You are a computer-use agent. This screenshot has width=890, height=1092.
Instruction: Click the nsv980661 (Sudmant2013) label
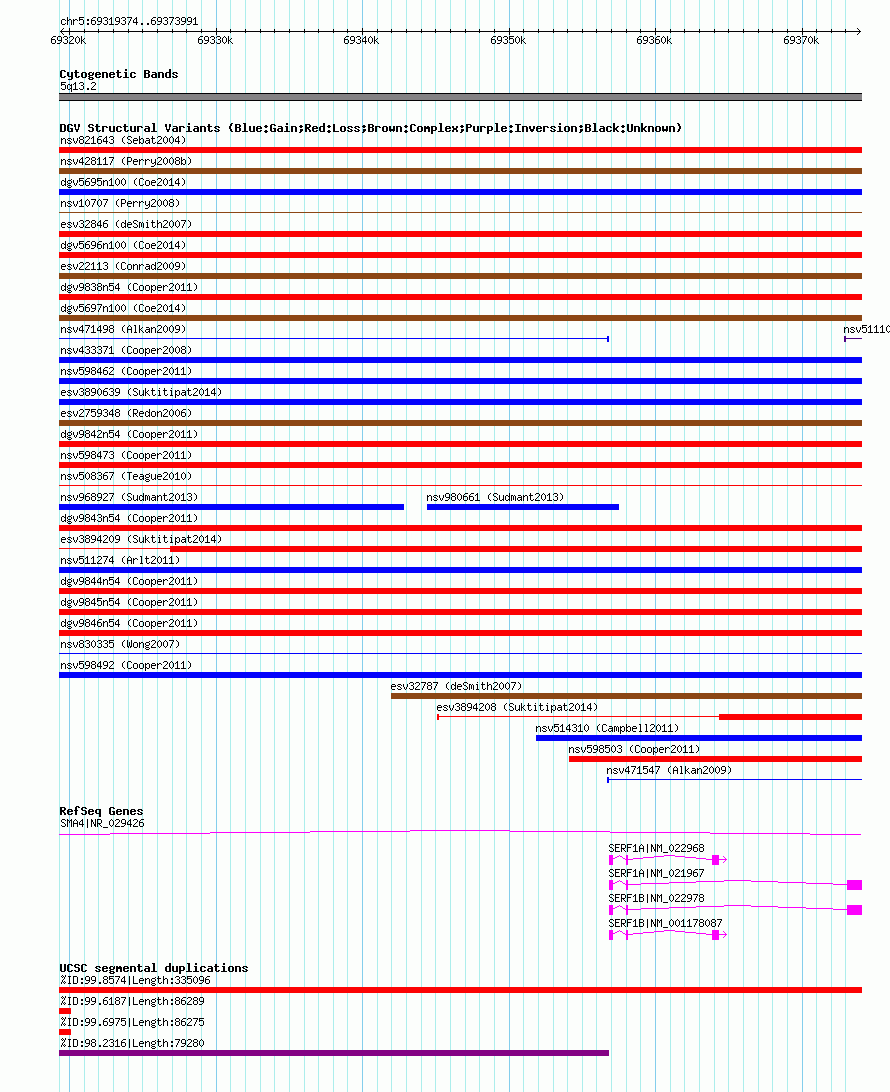coord(495,497)
